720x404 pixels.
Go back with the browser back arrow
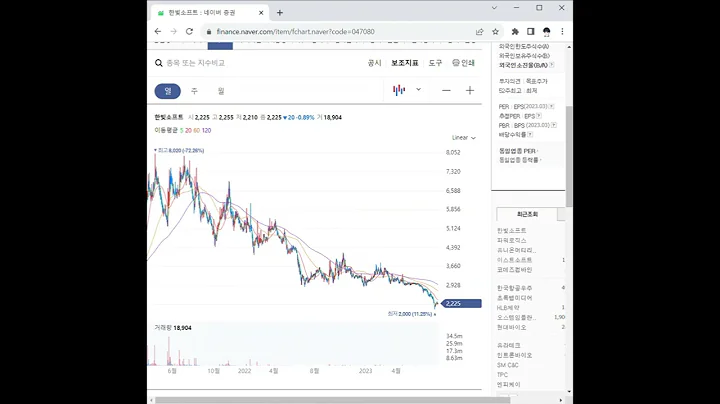(158, 32)
